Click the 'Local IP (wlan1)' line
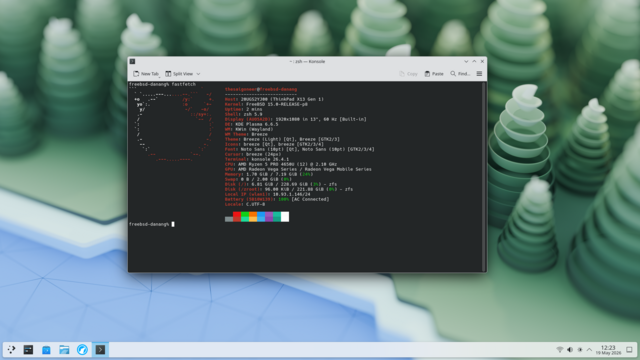Screen dimensions: 640x360 [267, 194]
